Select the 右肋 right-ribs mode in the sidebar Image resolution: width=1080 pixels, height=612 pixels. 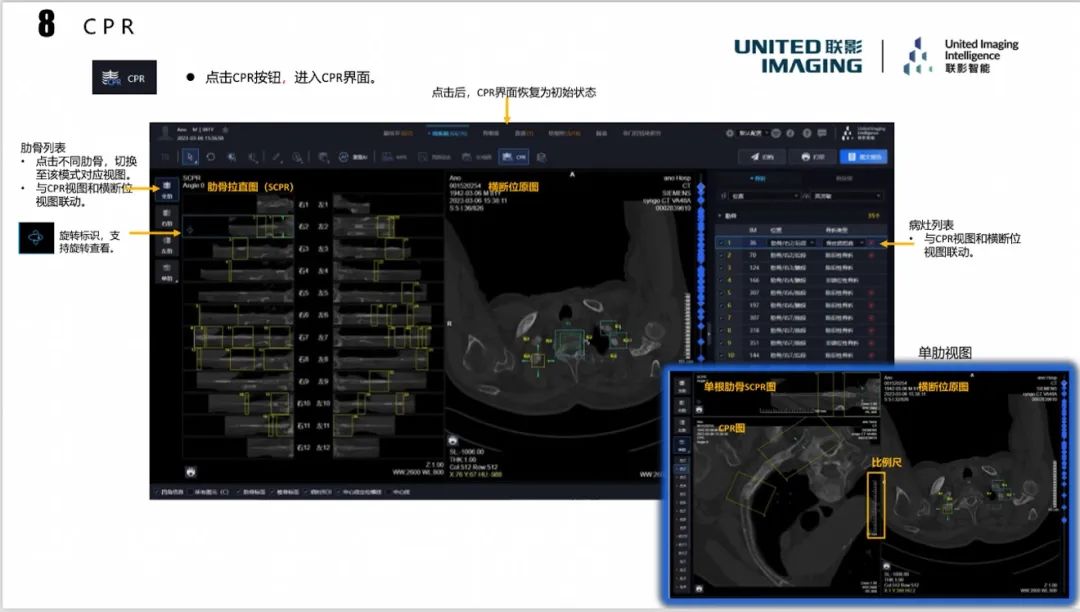tap(167, 218)
